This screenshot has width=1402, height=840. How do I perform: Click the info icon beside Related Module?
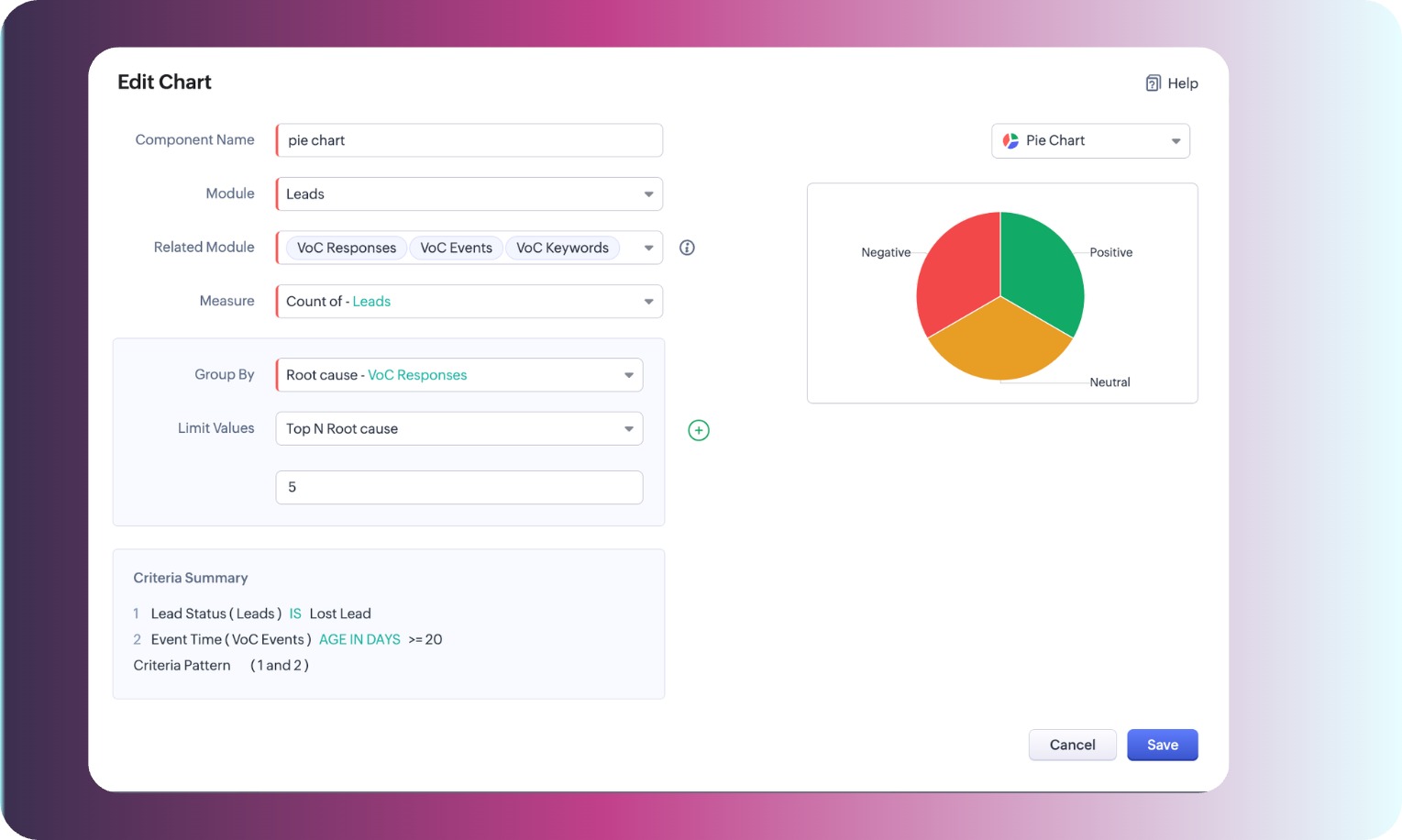point(687,248)
